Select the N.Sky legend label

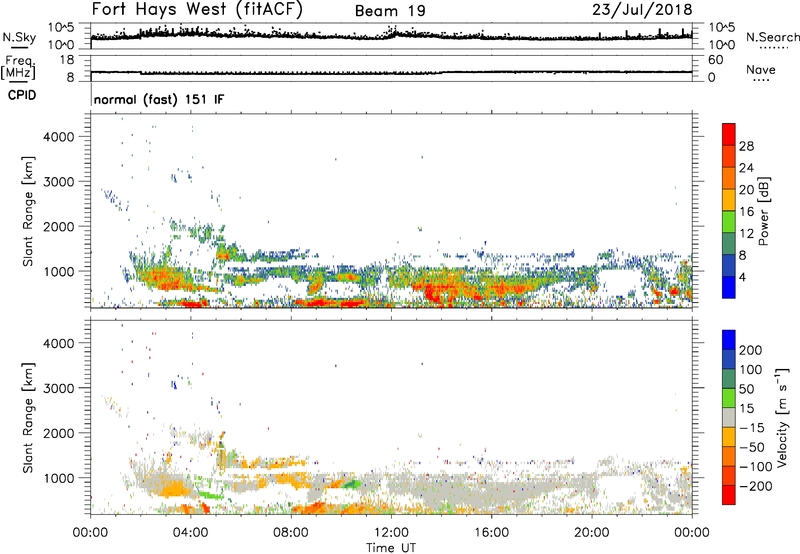(x=19, y=37)
